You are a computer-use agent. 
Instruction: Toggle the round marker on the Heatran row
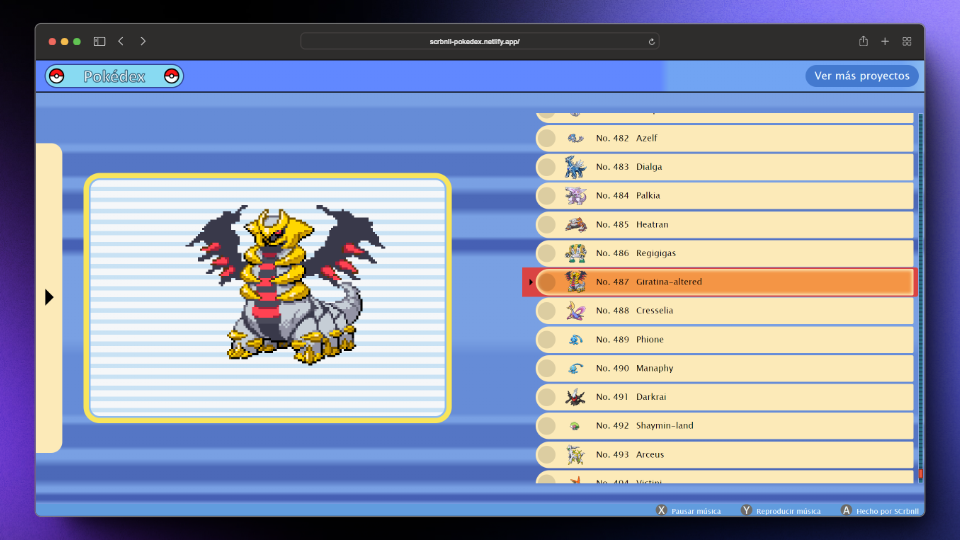pyautogui.click(x=547, y=225)
